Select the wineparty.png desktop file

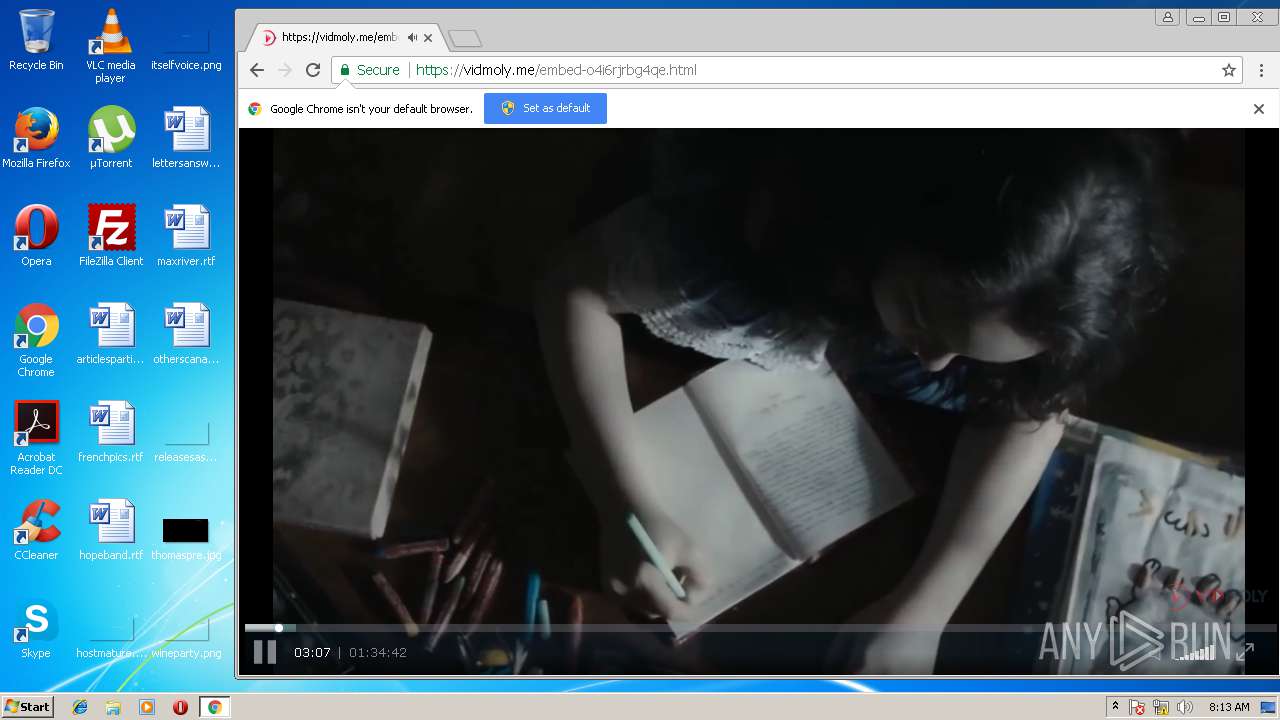coord(186,637)
